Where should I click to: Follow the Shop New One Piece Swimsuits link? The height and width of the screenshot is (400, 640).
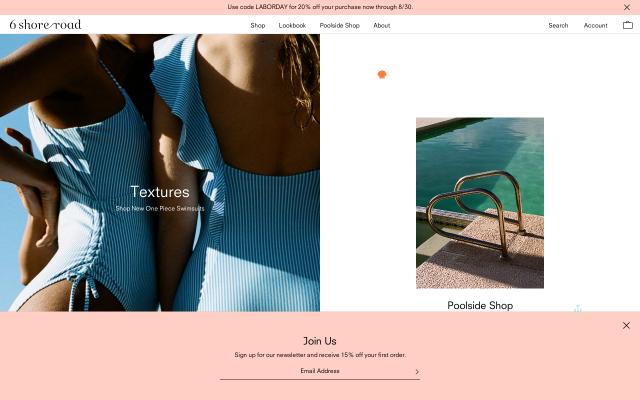pos(160,209)
